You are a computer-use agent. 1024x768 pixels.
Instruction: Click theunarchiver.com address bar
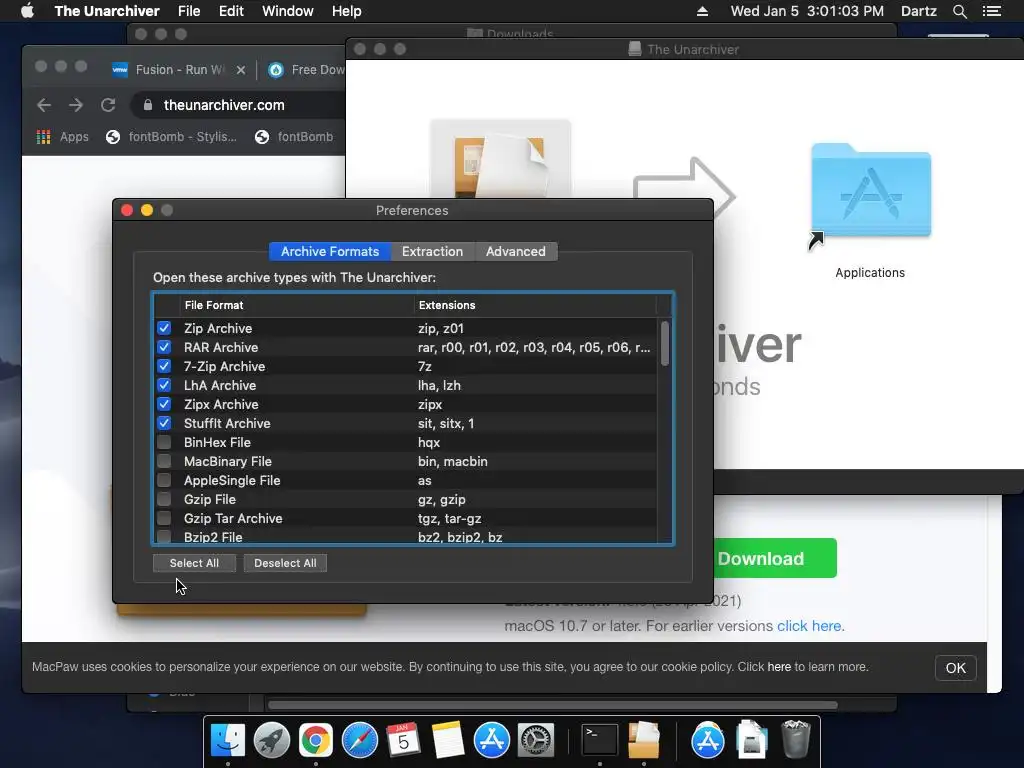(239, 105)
